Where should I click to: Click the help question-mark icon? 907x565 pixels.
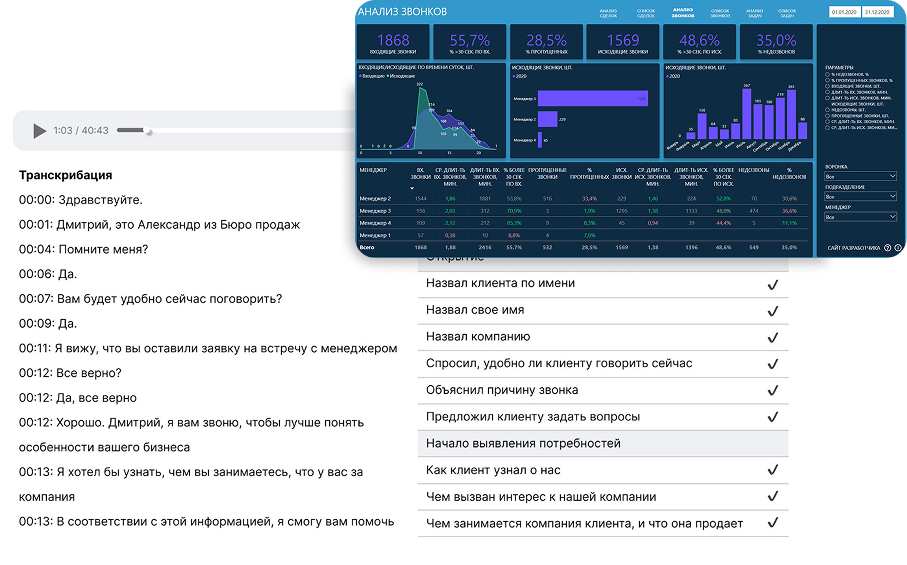tap(887, 248)
